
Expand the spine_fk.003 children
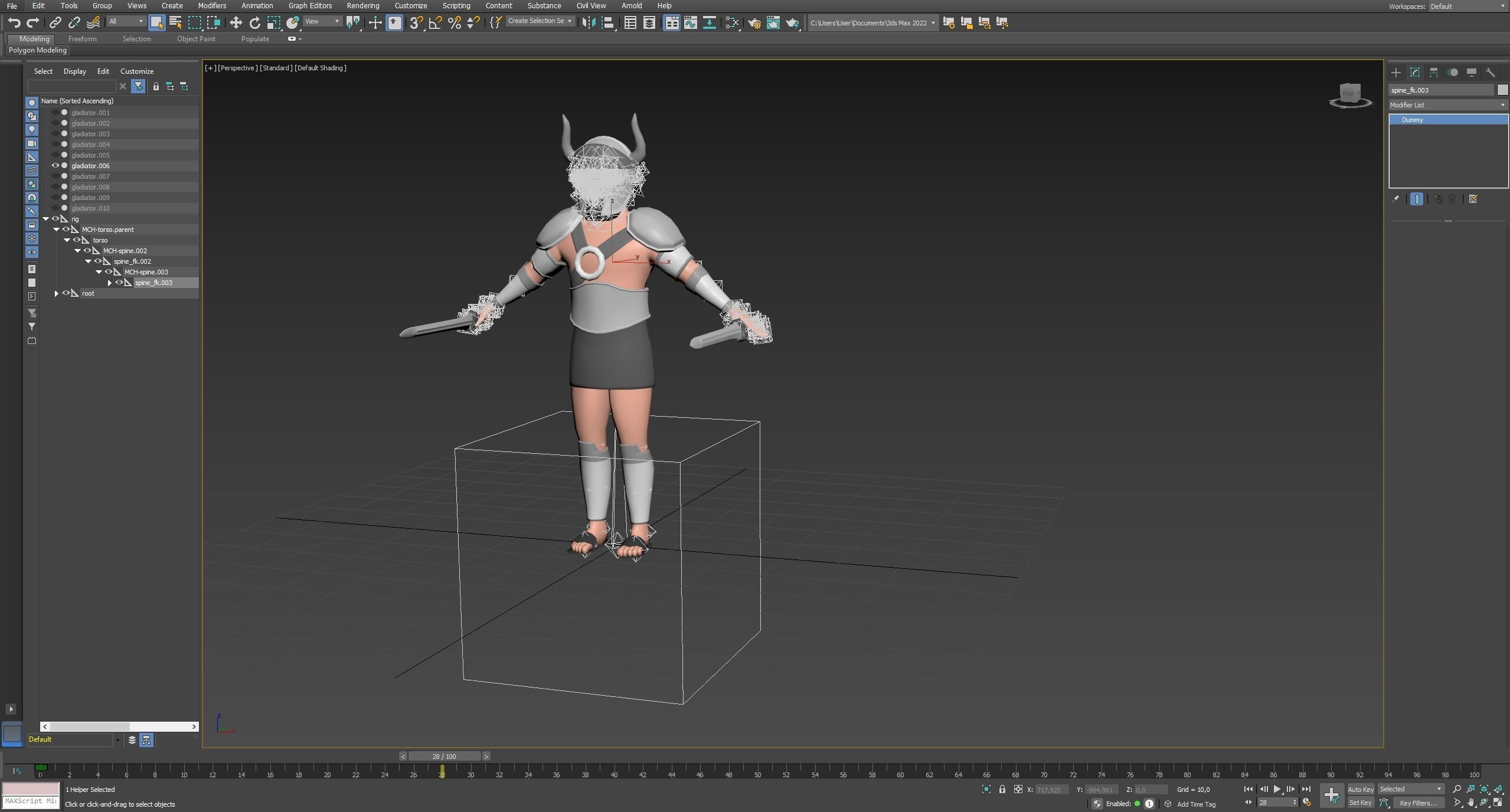[110, 283]
